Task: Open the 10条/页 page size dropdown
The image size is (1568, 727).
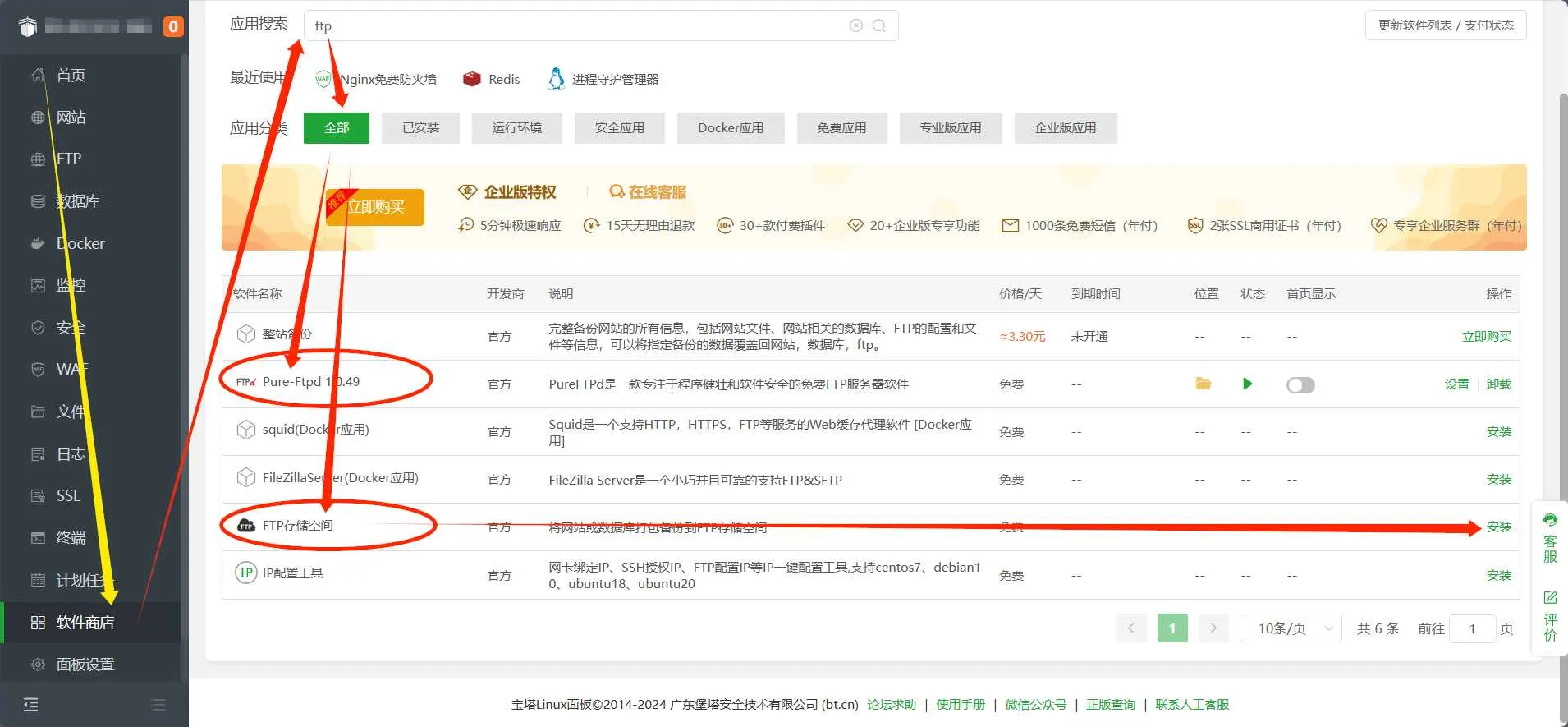Action: click(1291, 628)
